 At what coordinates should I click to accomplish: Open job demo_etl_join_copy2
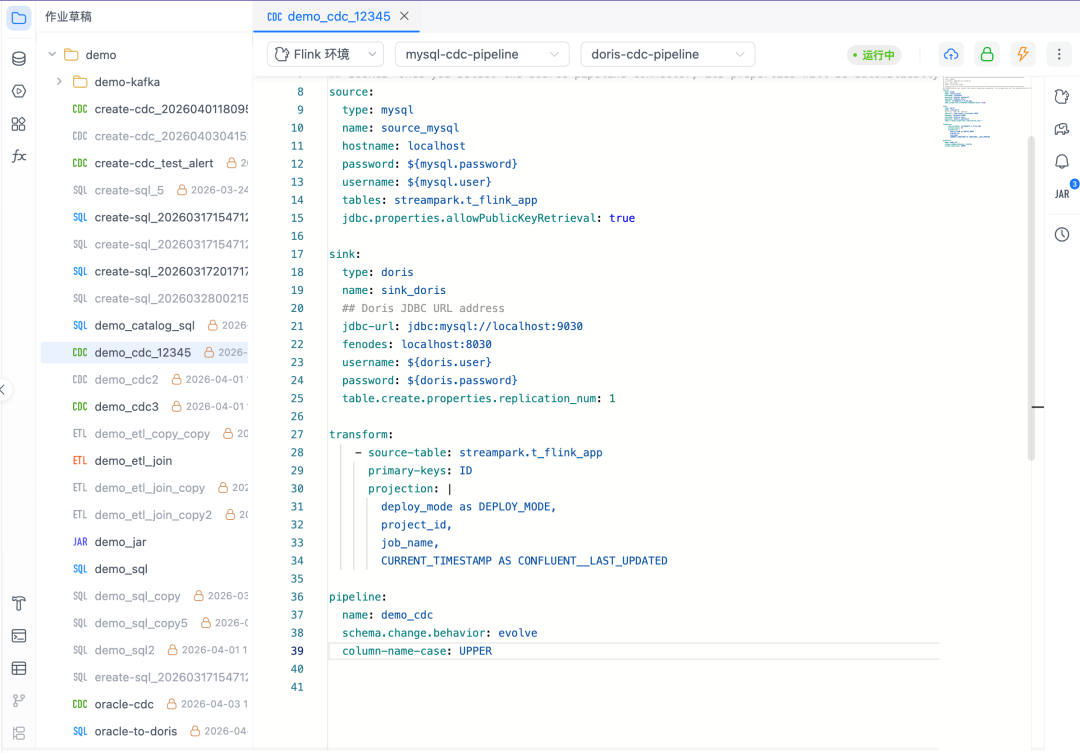pos(153,515)
